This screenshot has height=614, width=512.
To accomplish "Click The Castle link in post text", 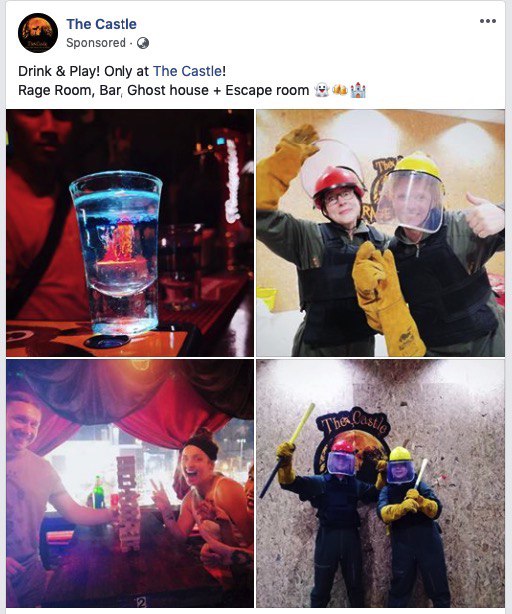I will click(x=187, y=71).
